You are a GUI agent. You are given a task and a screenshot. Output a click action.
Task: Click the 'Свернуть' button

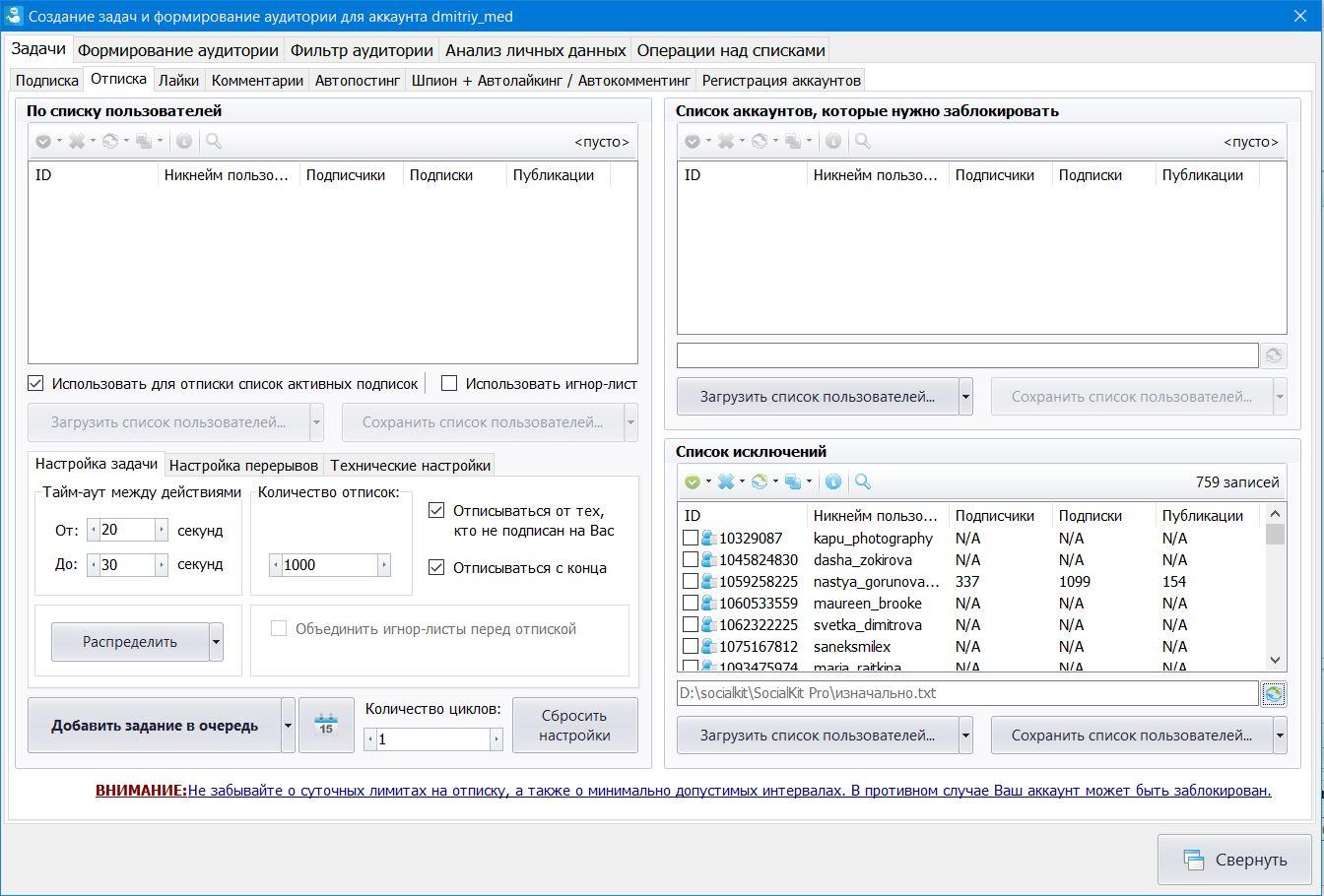coord(1235,860)
